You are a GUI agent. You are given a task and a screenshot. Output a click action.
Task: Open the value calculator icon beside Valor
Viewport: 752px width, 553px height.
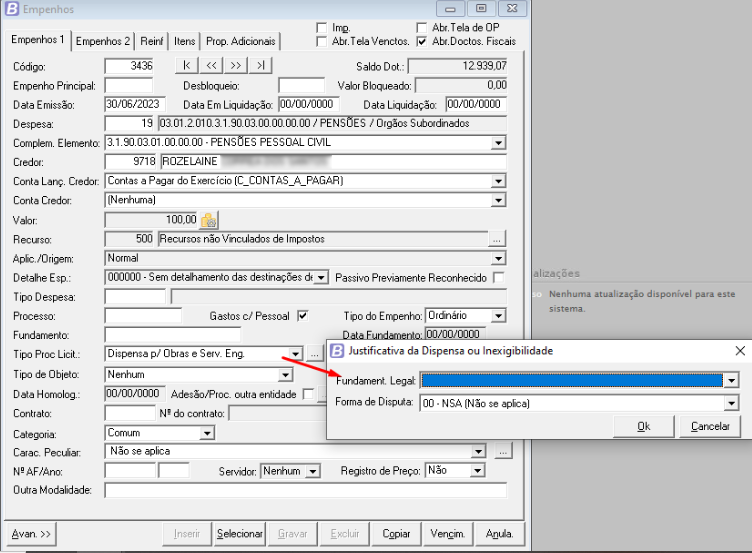click(x=209, y=220)
